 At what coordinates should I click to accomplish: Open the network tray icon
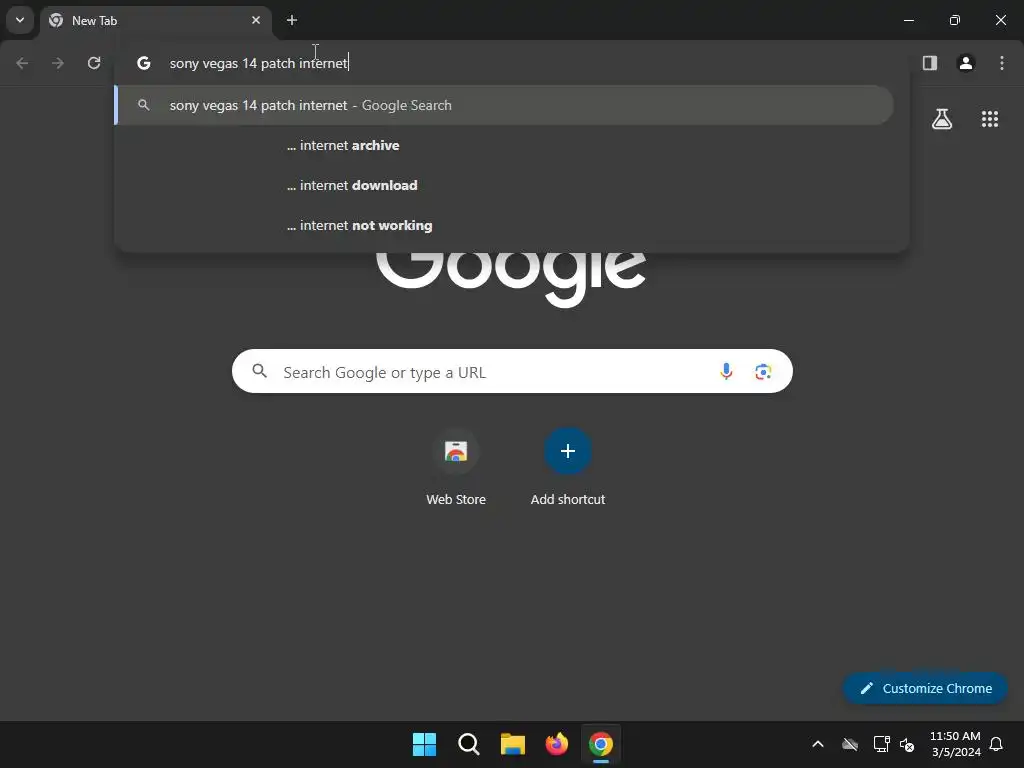tap(882, 744)
